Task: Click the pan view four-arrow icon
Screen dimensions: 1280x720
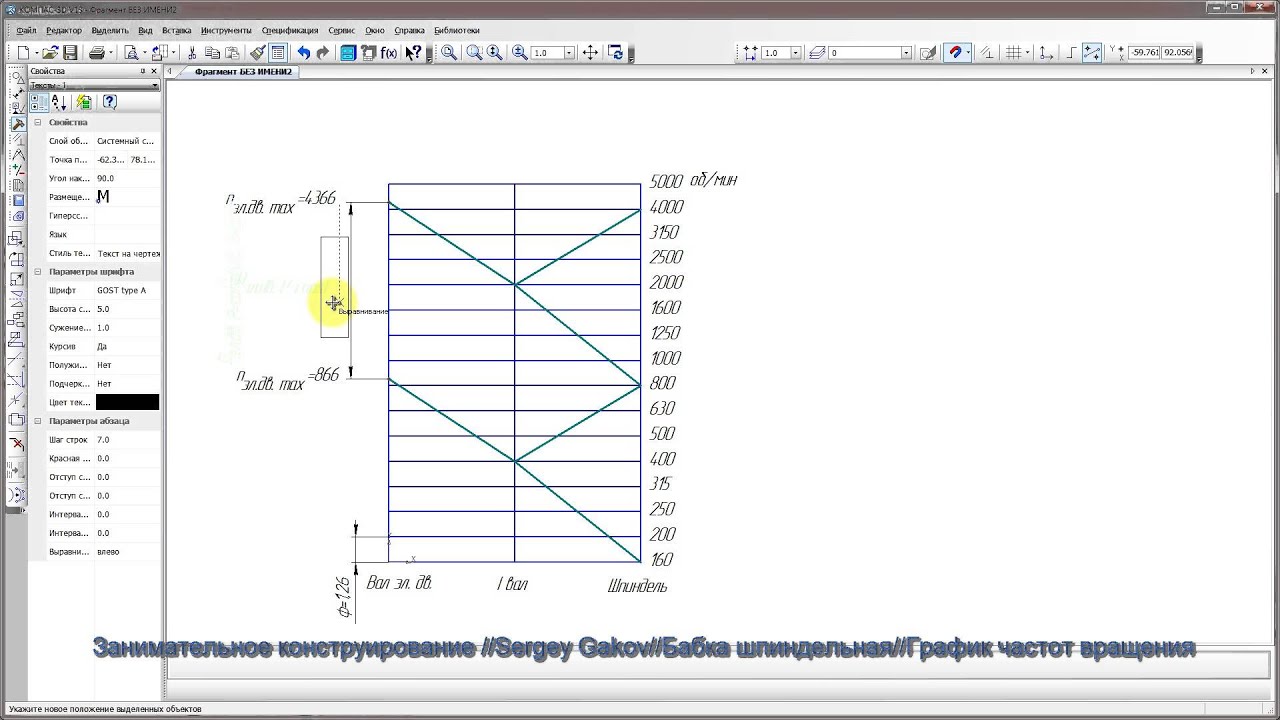Action: coord(590,52)
